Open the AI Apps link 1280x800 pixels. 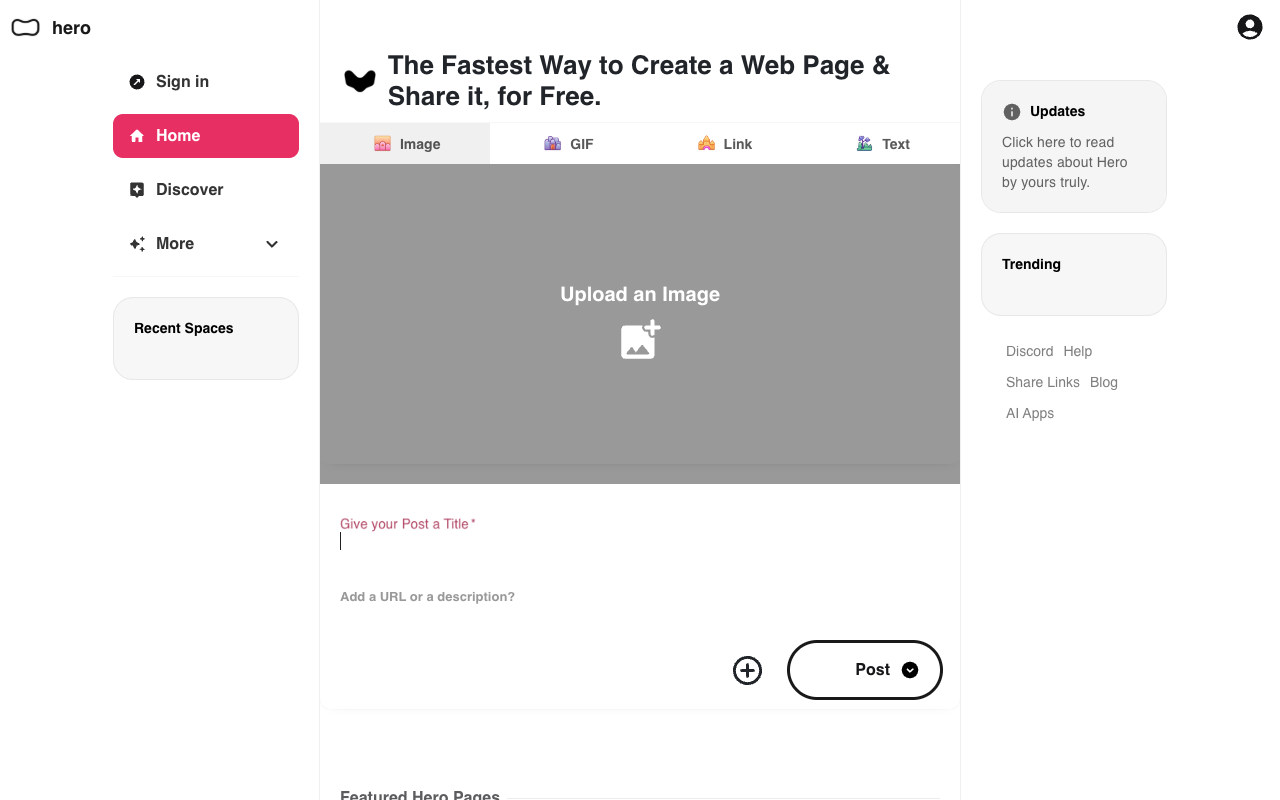(1030, 413)
